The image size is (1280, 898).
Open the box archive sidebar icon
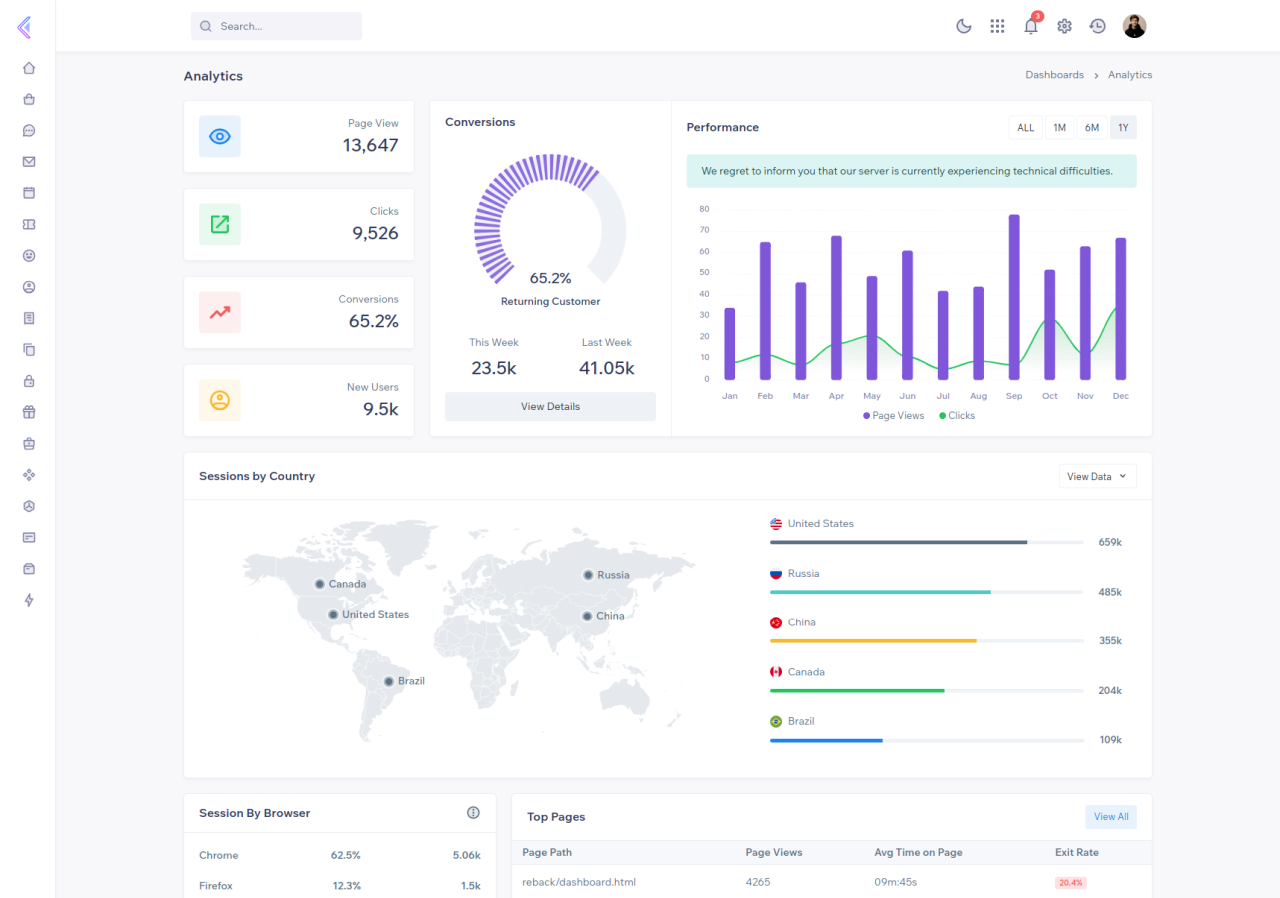(x=29, y=569)
